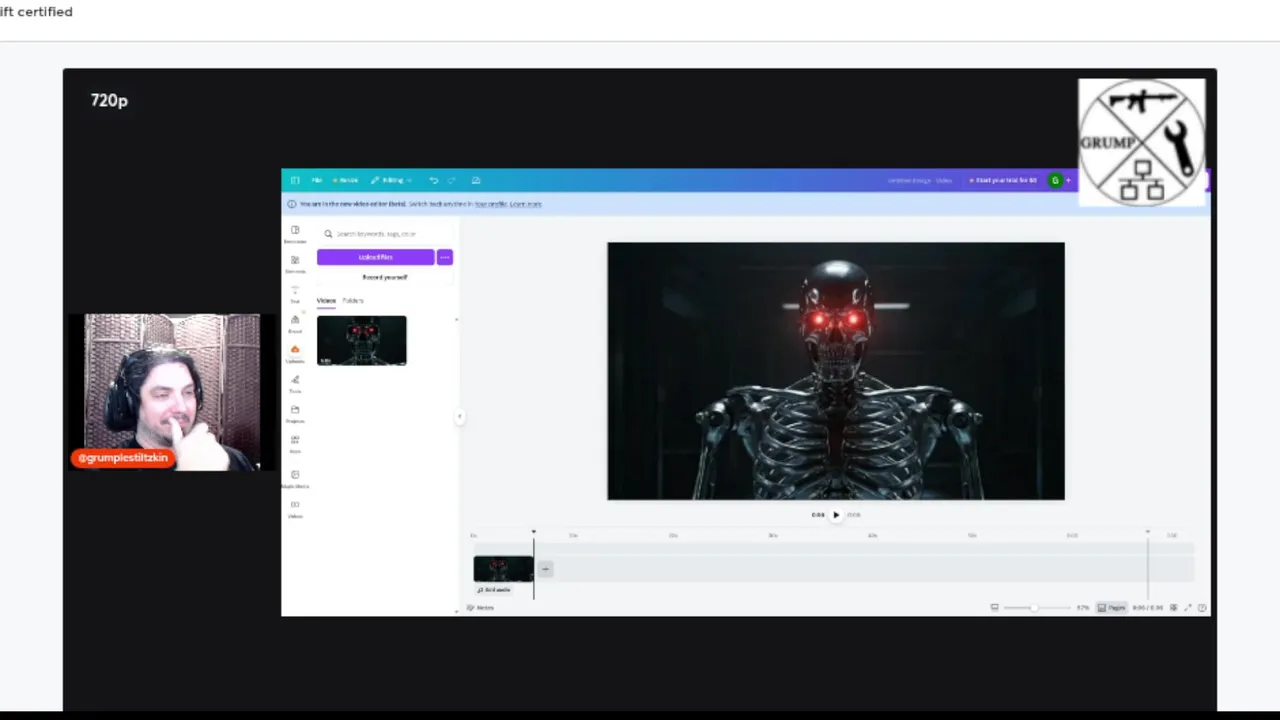Select the robot skeleton video thumbnail in uploads
Image resolution: width=1280 pixels, height=720 pixels.
point(362,340)
